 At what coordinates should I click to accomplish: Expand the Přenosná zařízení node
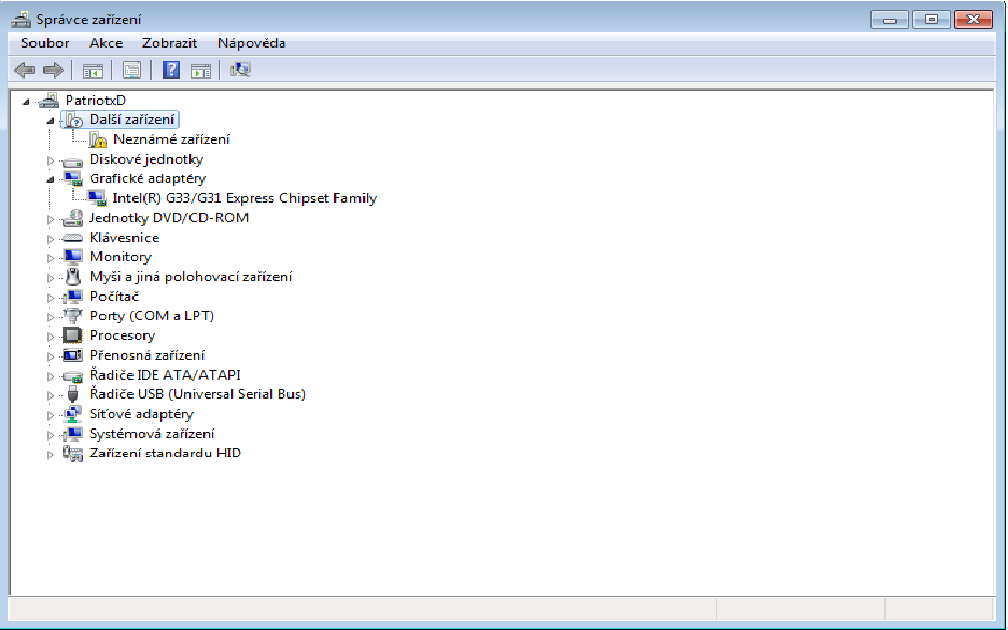[x=50, y=356]
